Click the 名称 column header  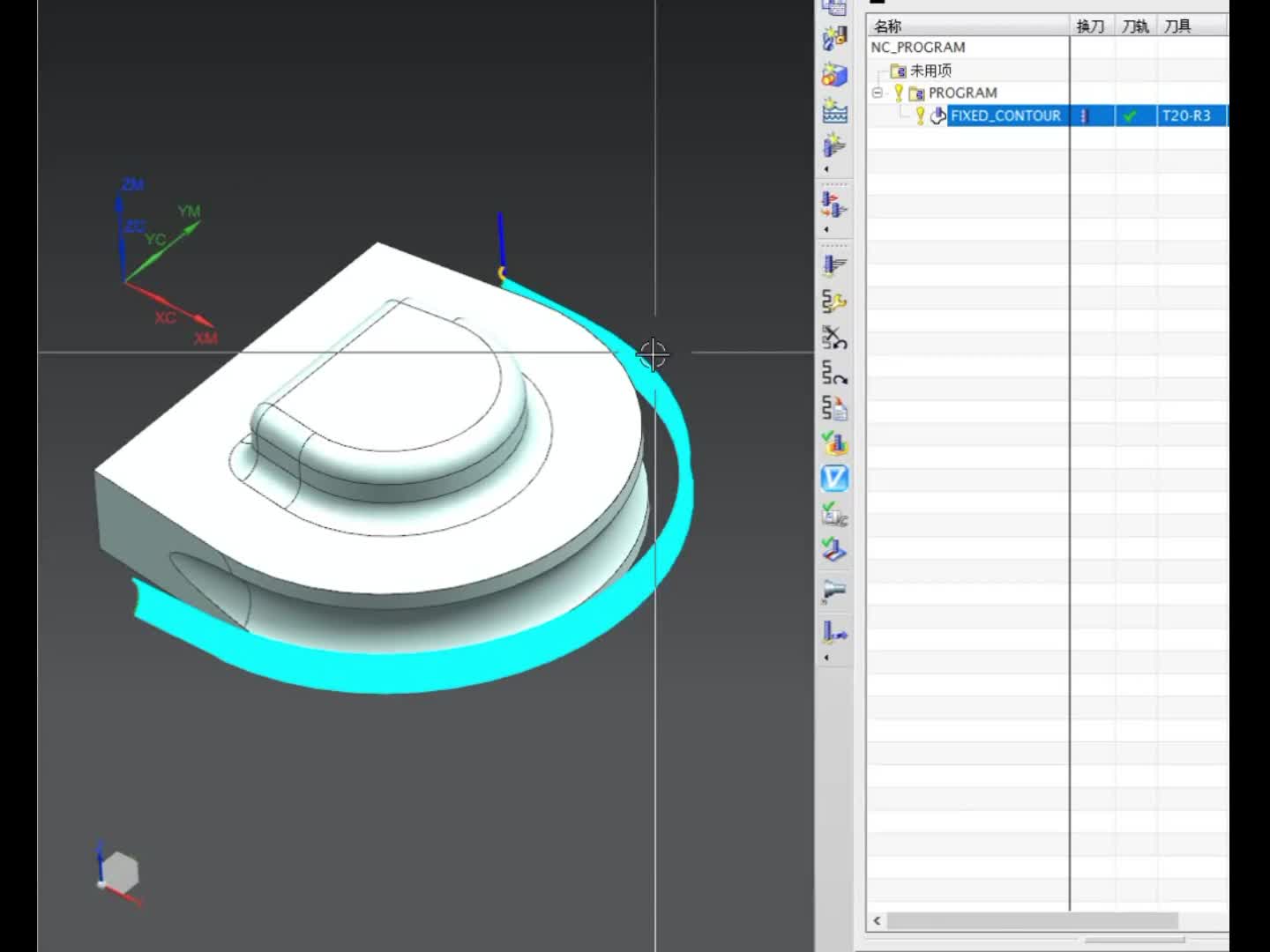[967, 26]
